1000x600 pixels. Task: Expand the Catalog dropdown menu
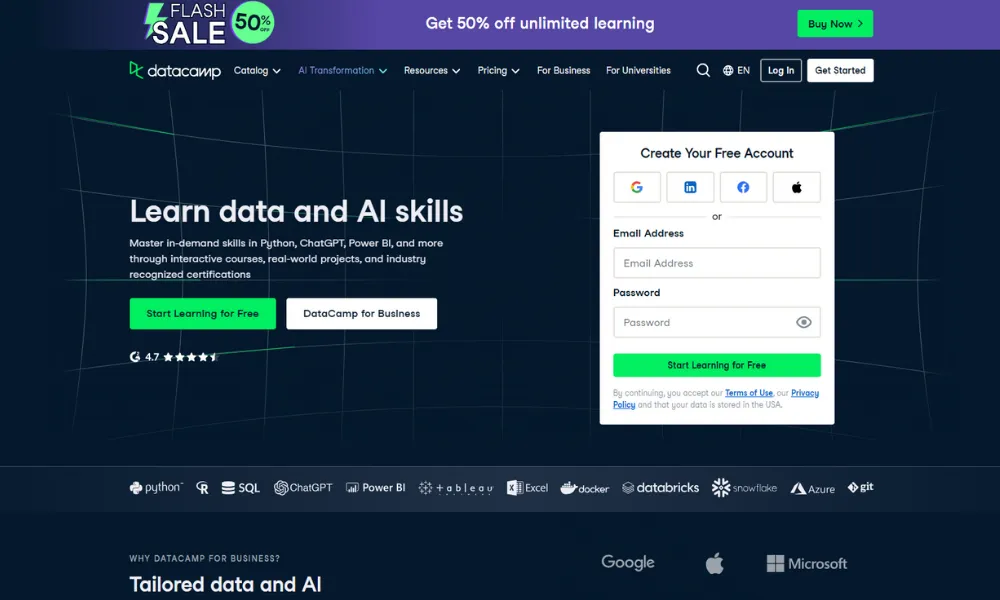coord(257,71)
